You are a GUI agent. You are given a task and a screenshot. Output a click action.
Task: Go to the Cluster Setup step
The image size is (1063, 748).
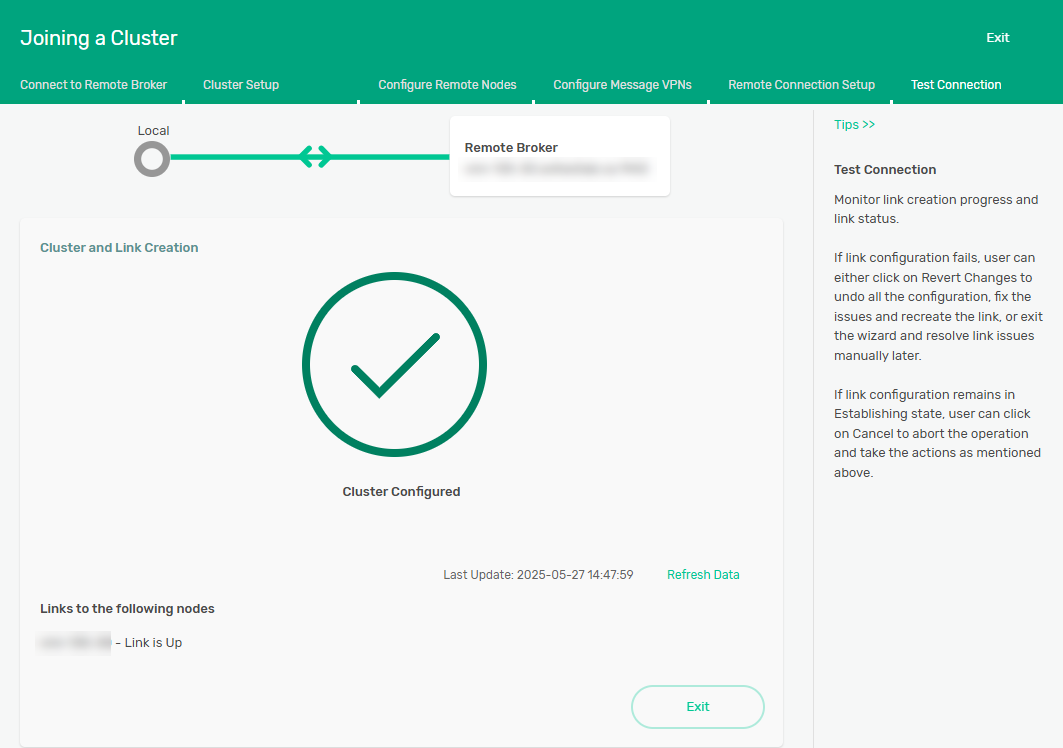click(x=241, y=85)
